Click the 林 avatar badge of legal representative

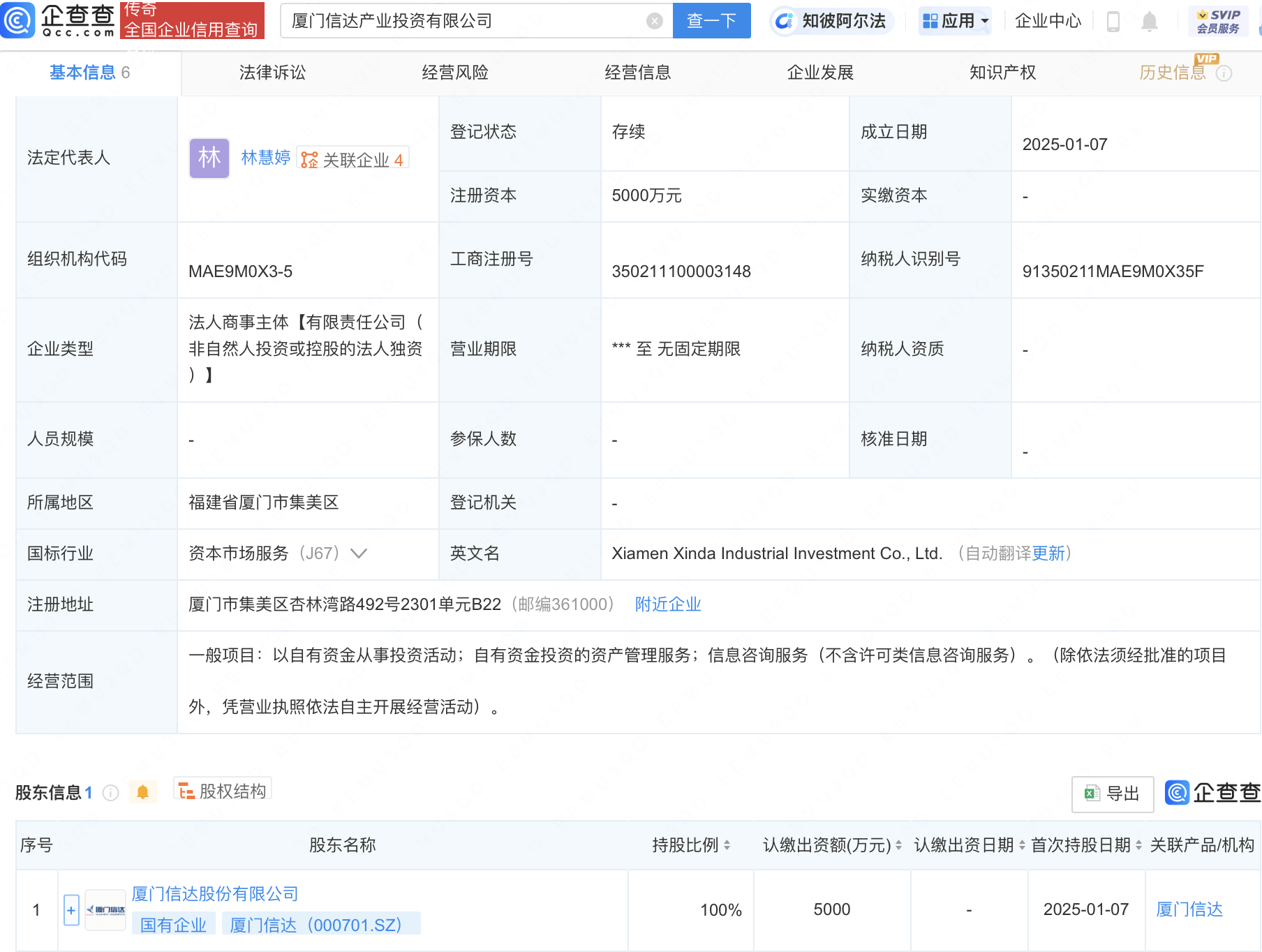tap(209, 158)
